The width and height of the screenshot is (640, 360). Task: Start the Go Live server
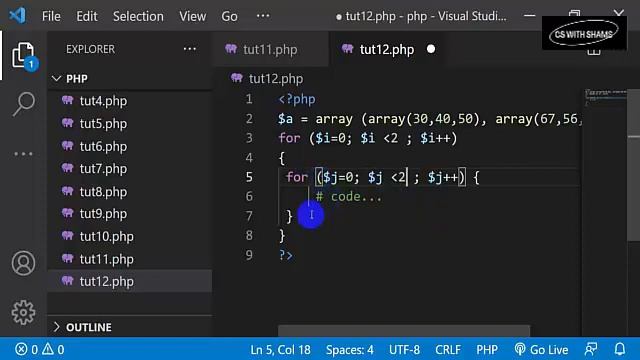click(x=541, y=350)
